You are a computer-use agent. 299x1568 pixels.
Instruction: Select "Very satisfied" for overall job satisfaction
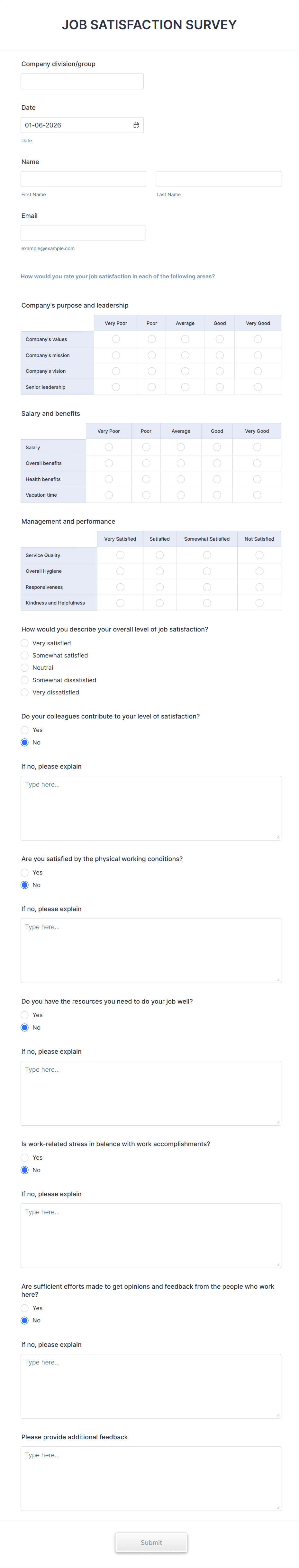(x=24, y=643)
